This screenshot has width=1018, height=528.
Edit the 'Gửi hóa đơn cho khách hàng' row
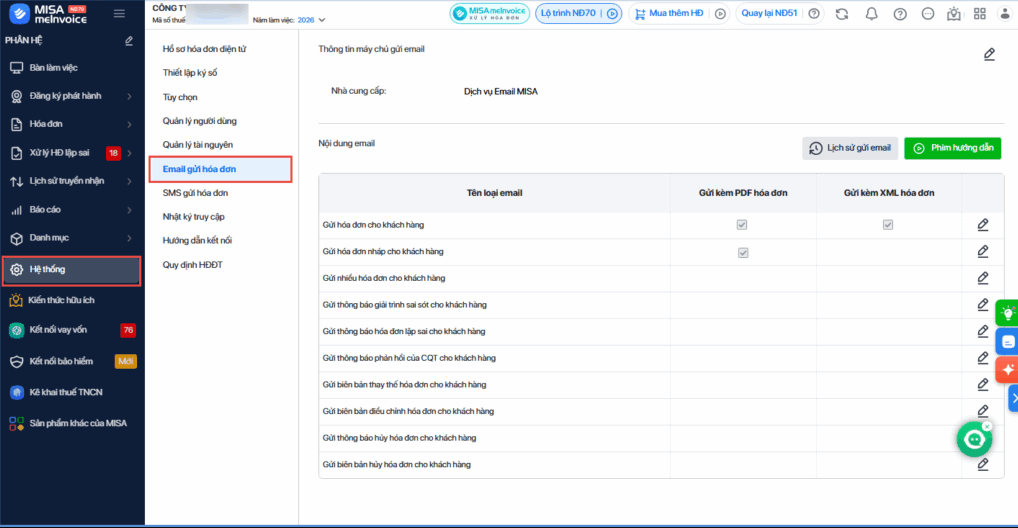[983, 224]
